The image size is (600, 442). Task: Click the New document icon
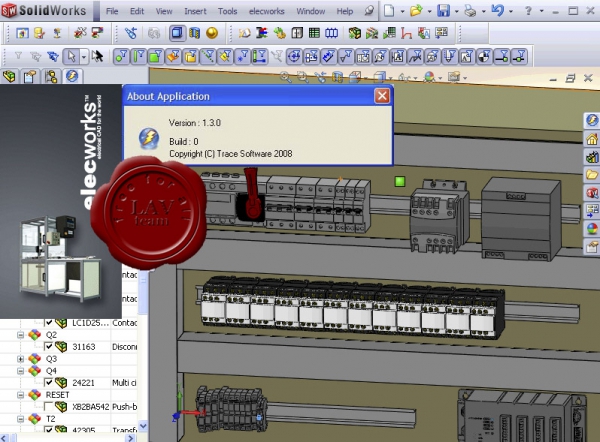pyautogui.click(x=389, y=11)
